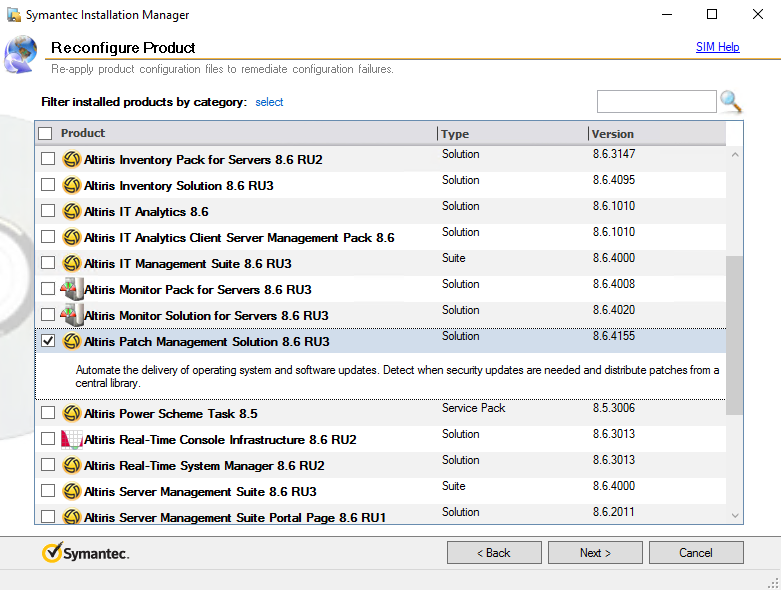Click the Altiris Inventory Pack for Servers icon
Screen dimensions: 781x590
click(72, 159)
